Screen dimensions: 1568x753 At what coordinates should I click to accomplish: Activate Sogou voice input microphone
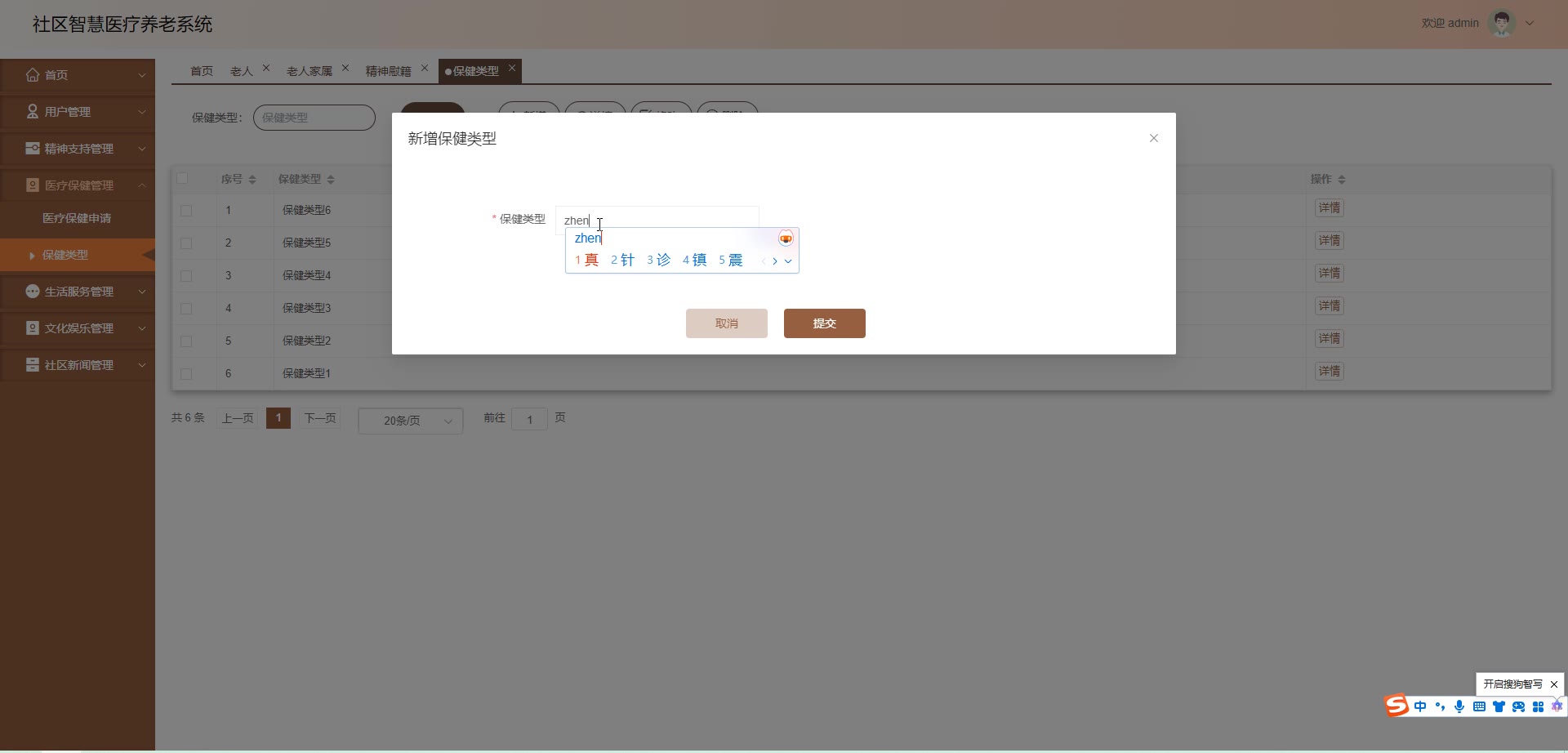[1459, 706]
